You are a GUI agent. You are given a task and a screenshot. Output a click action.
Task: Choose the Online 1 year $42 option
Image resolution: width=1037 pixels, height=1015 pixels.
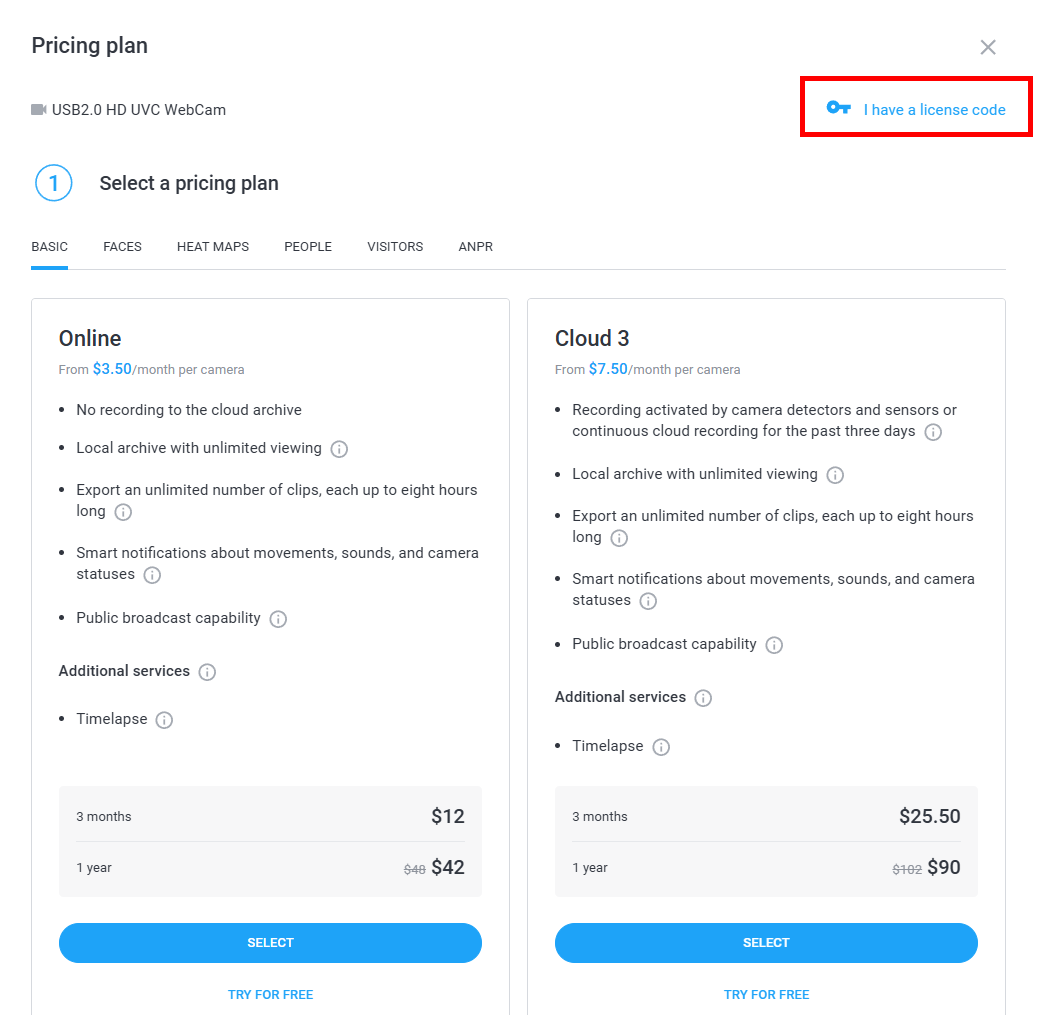click(270, 868)
